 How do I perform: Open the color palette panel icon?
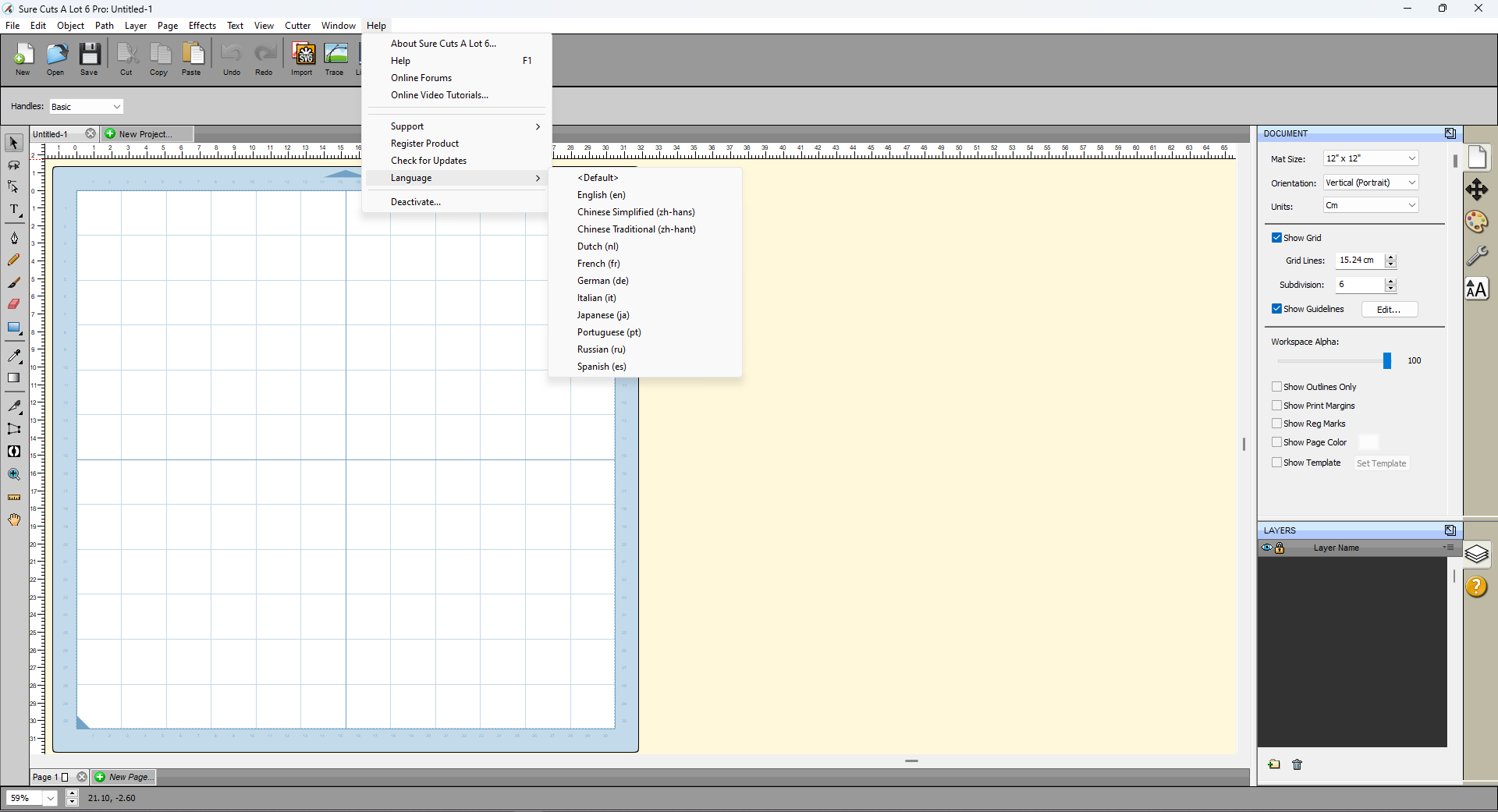pos(1476,222)
